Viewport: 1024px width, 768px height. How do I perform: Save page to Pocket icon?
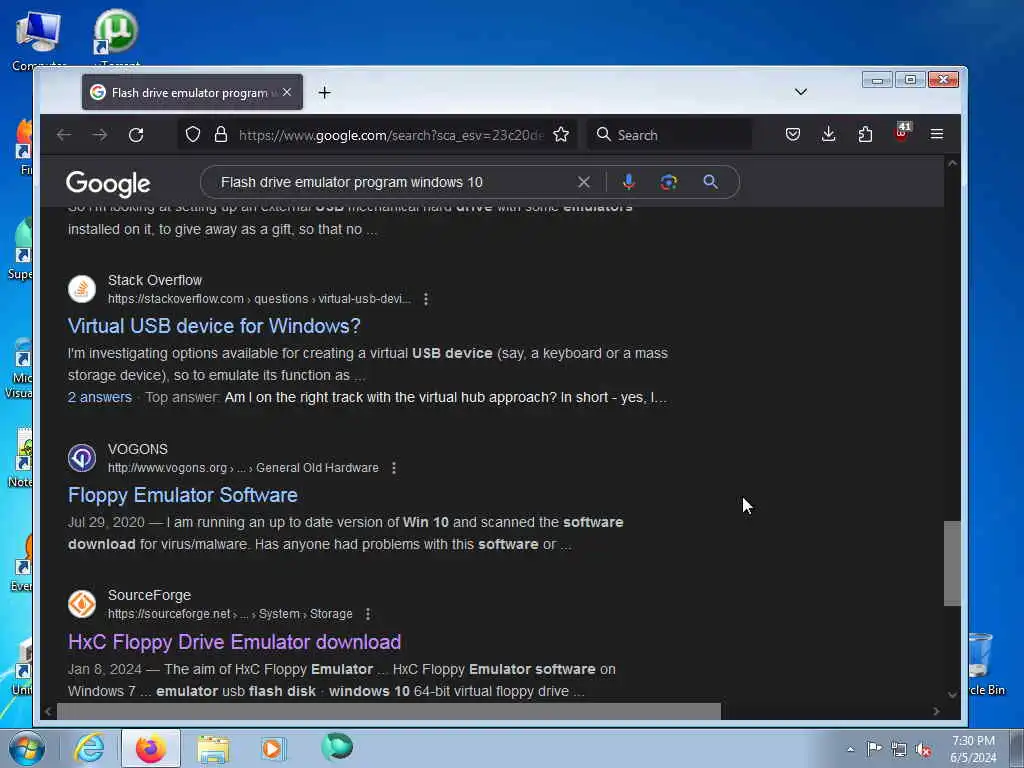coord(793,135)
